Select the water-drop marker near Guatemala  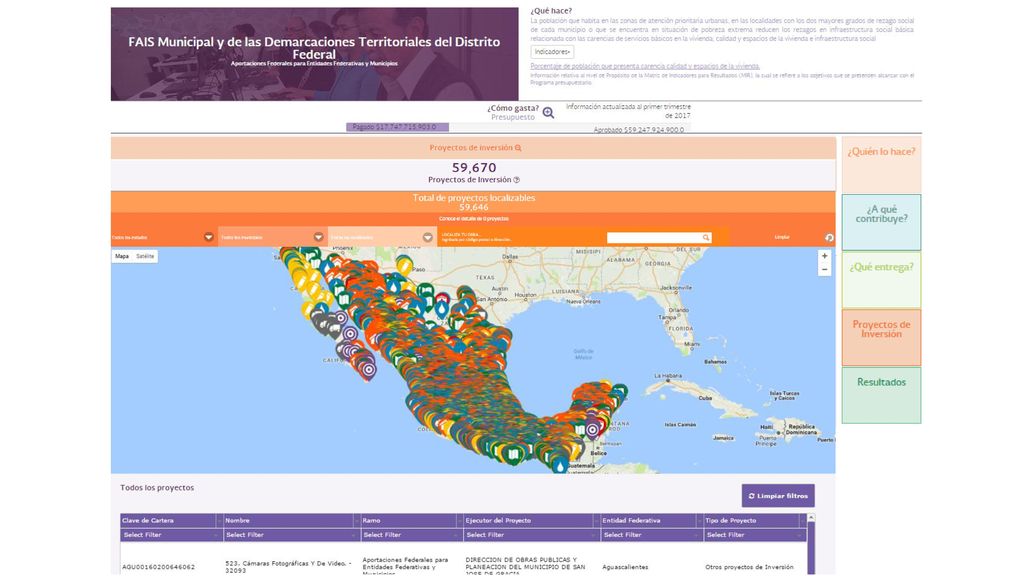point(560,463)
